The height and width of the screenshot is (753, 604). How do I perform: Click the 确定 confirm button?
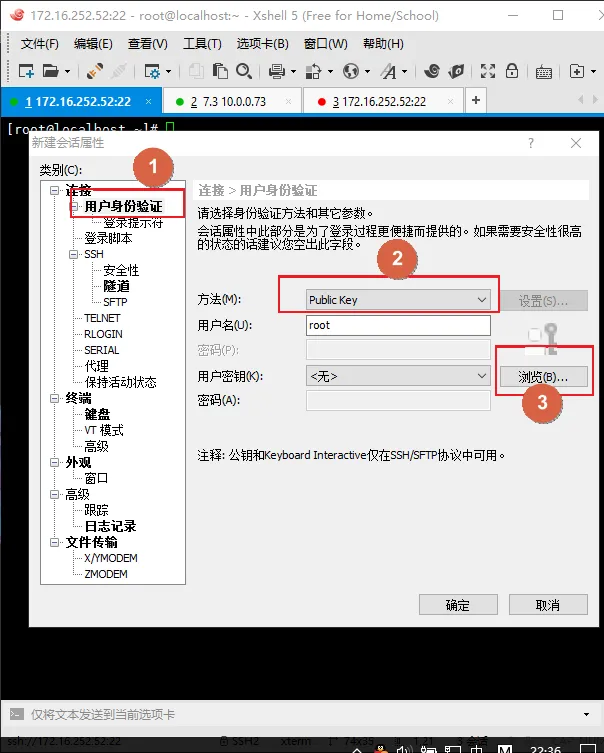[x=458, y=605]
